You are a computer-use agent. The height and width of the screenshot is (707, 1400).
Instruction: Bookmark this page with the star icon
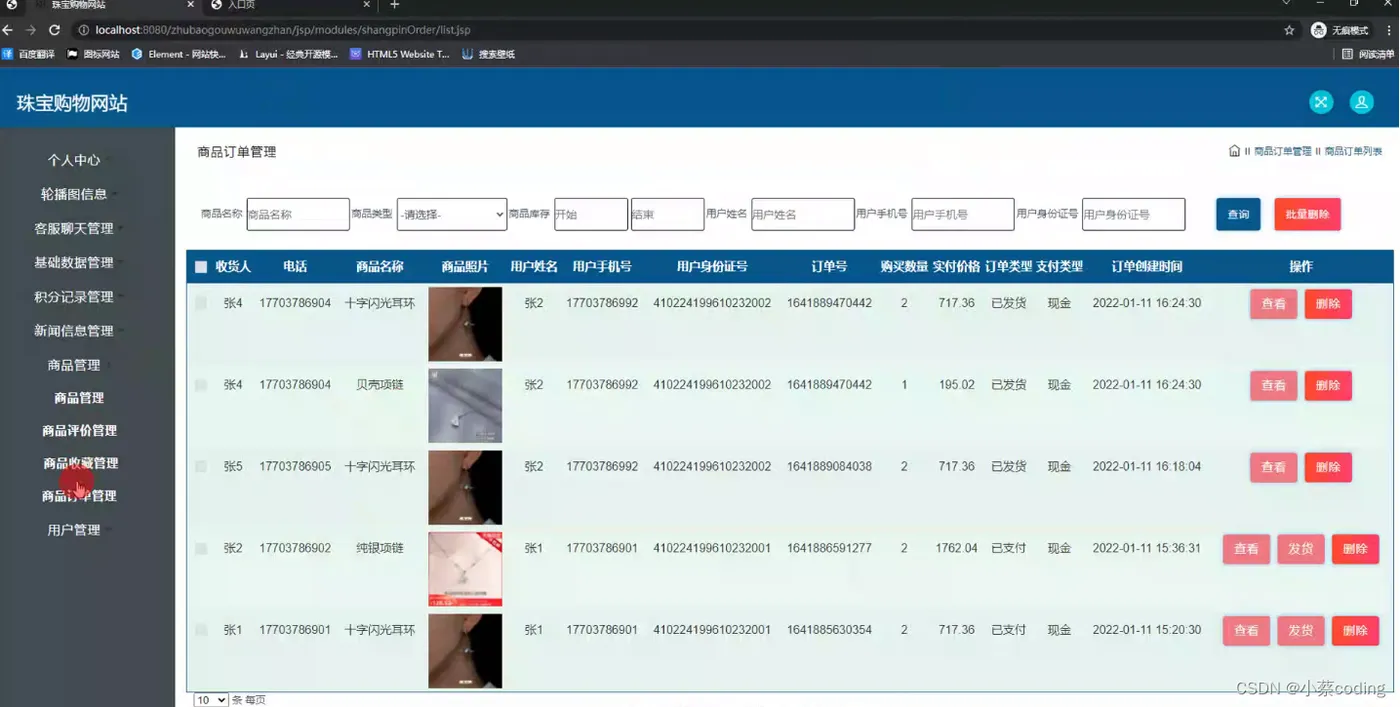pyautogui.click(x=1289, y=30)
